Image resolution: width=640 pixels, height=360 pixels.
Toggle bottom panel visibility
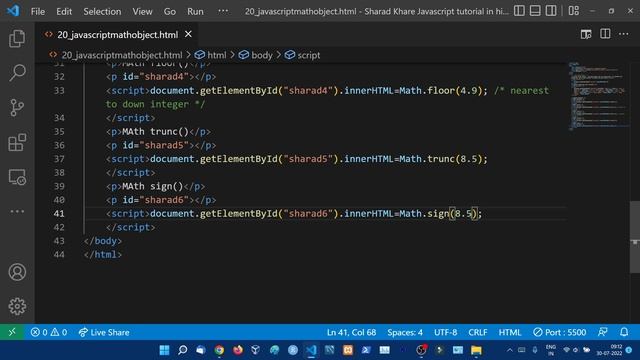click(535, 11)
